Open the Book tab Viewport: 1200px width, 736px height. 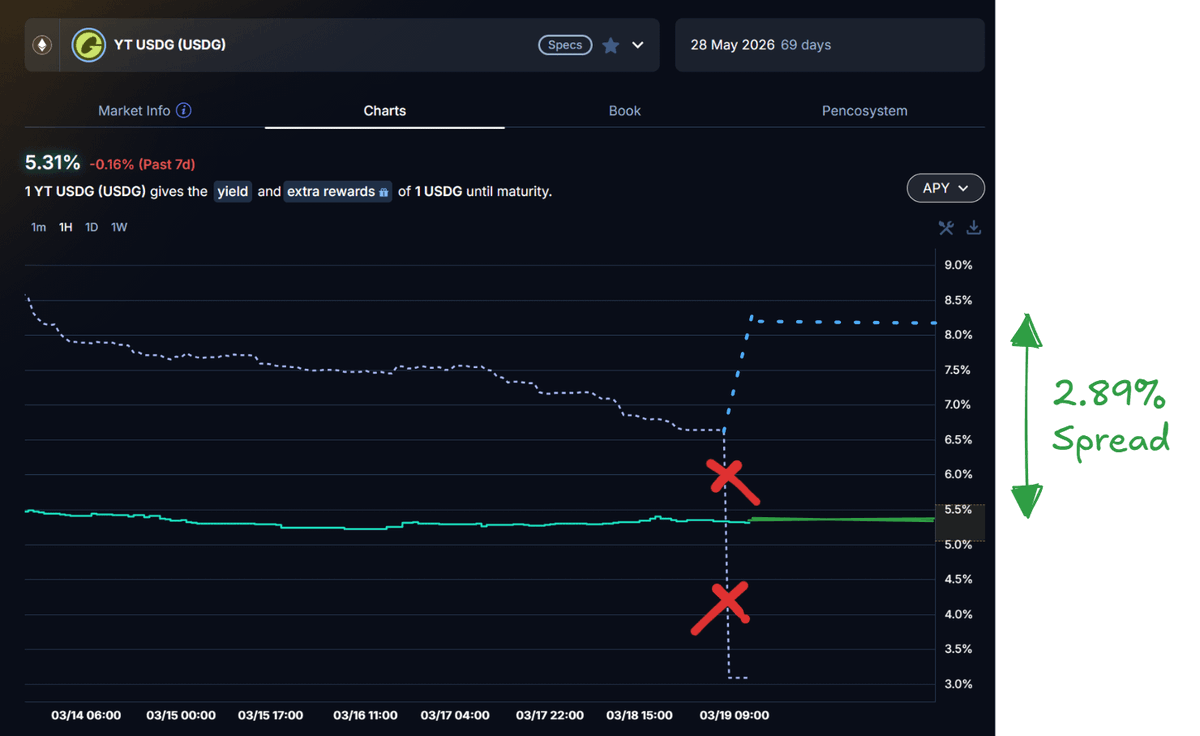click(625, 111)
